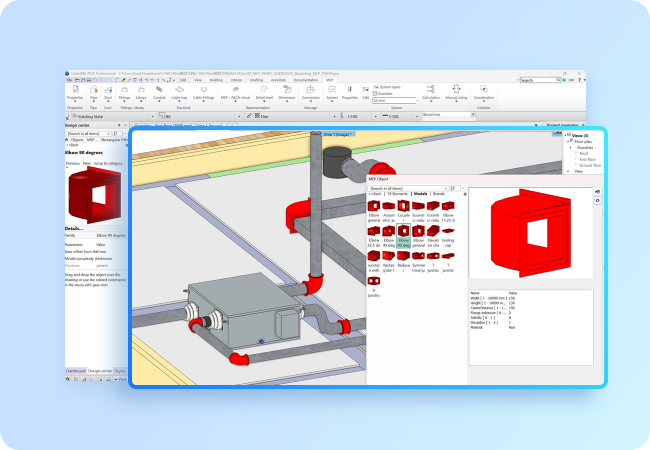Viewport: 650px width, 450px height.
Task: Enable the Overrides checkbox
Action: pos(375,94)
